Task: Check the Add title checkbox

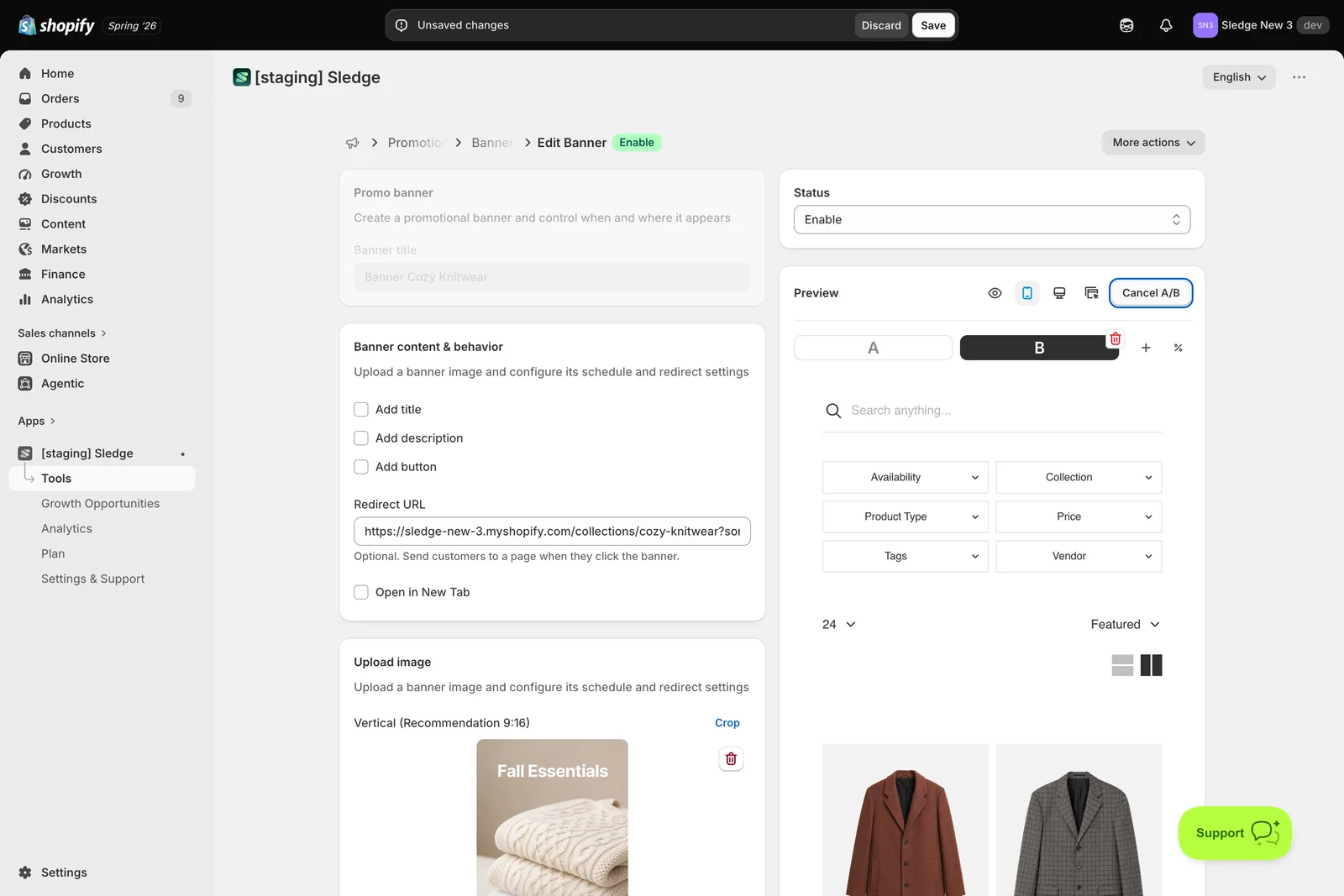Action: 361,410
